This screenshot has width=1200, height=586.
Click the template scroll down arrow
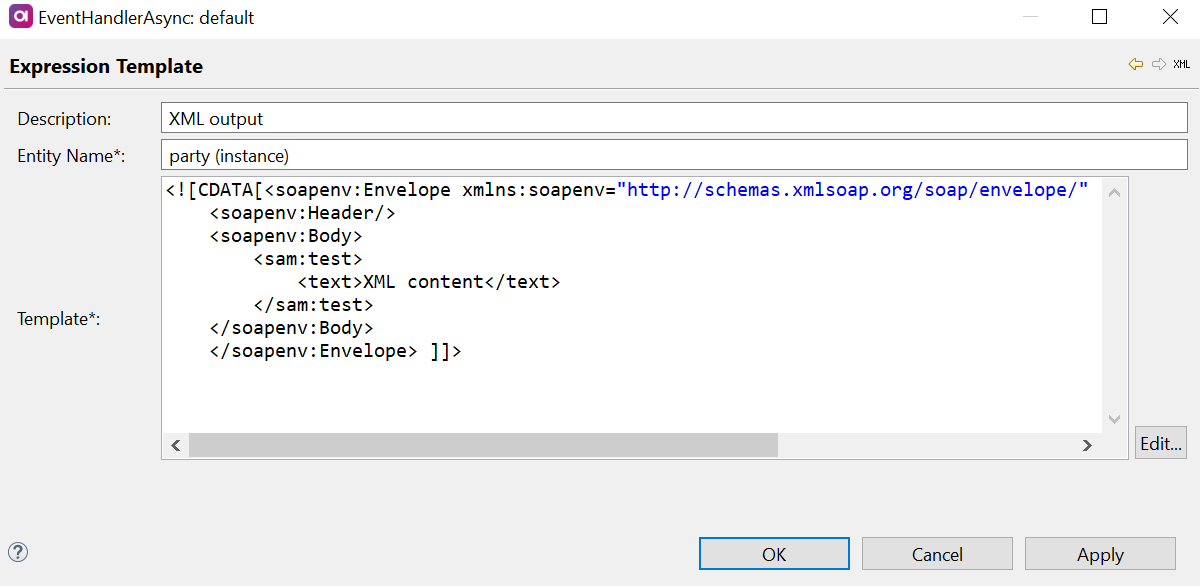[x=1115, y=420]
